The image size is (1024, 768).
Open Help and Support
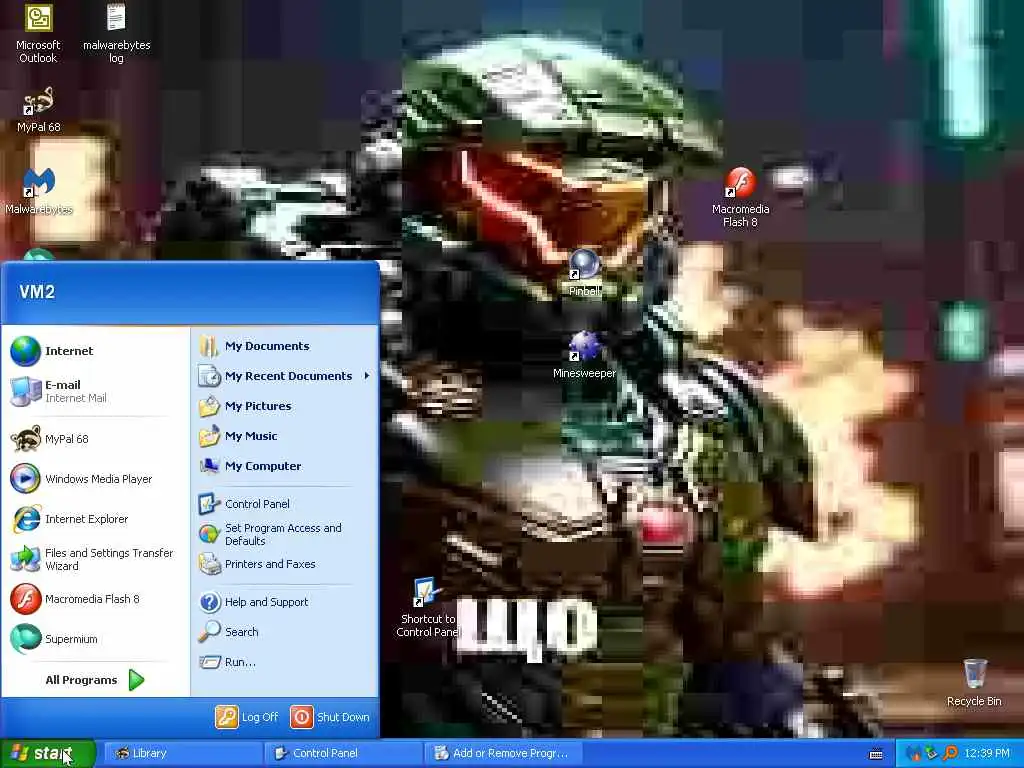(285, 602)
